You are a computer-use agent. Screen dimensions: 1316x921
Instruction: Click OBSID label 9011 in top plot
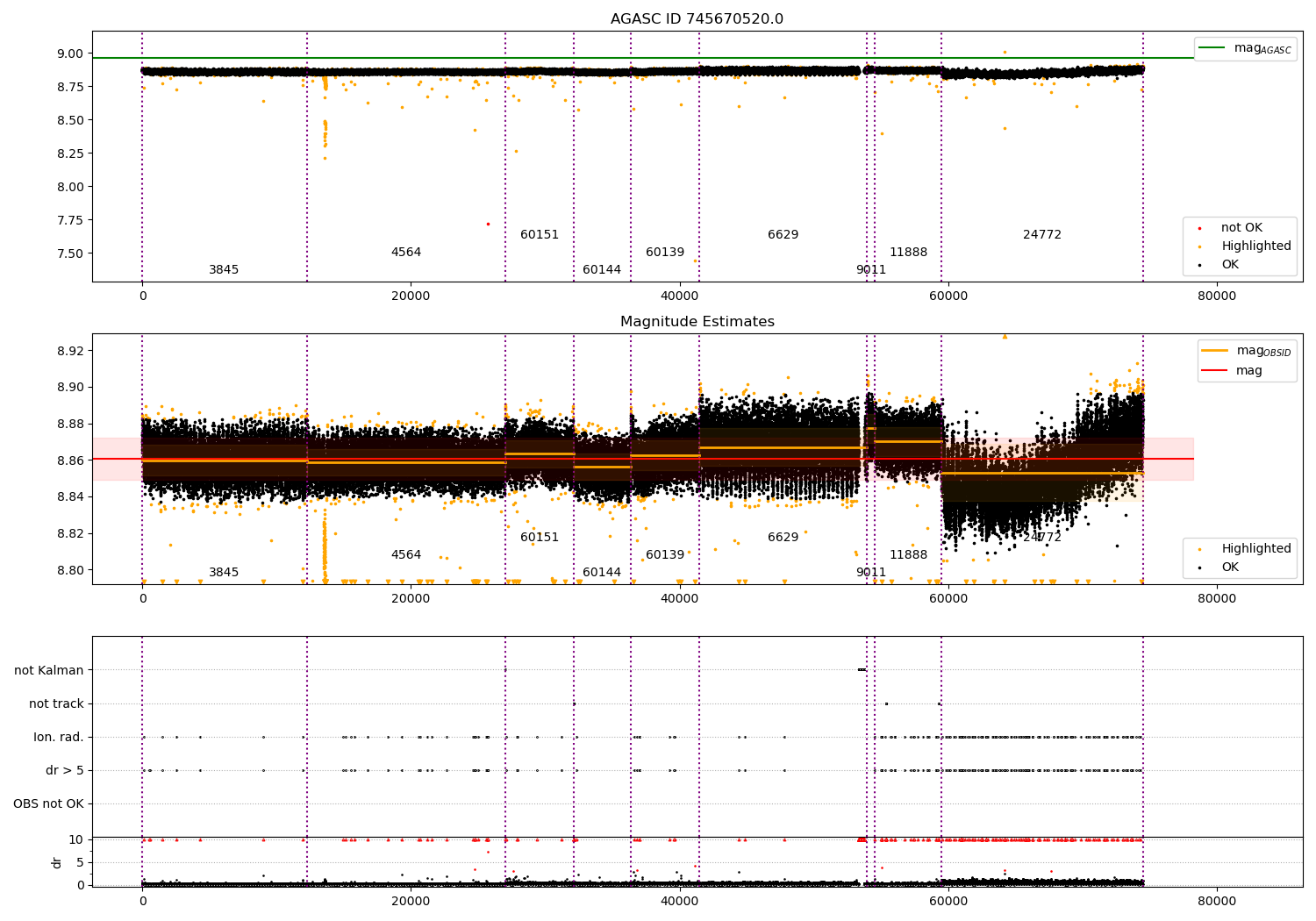point(871,270)
